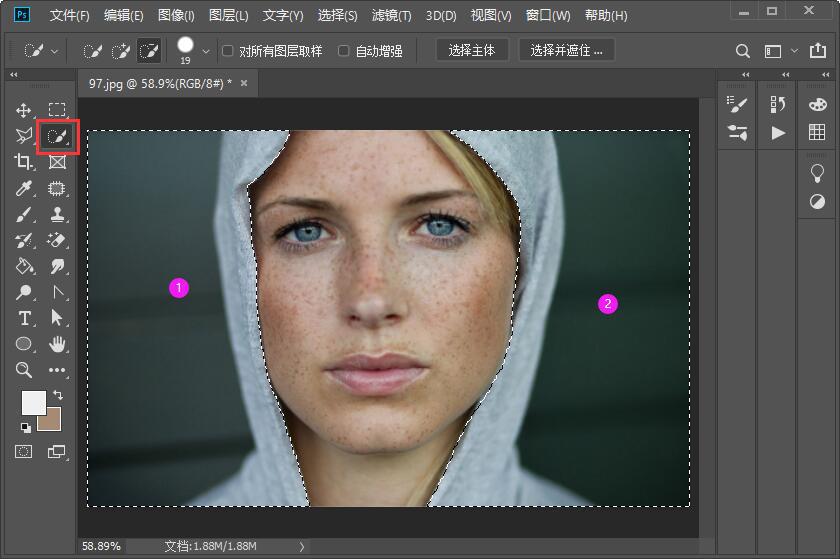840x559 pixels.
Task: Open the 滤镜(T) menu
Action: [x=392, y=16]
